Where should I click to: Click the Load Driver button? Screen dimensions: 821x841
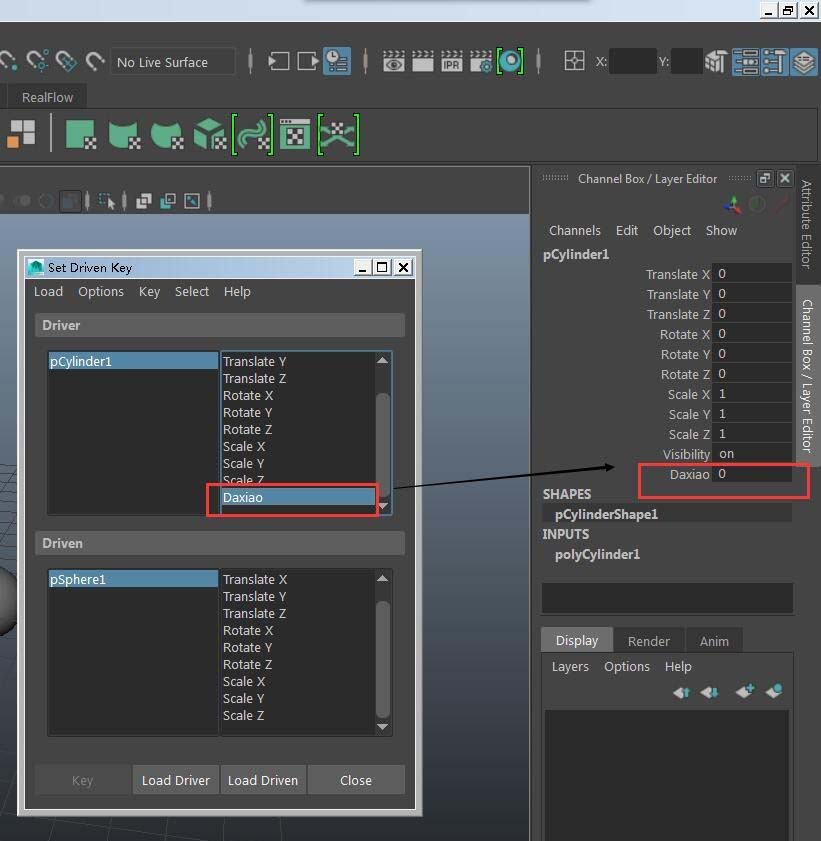176,780
